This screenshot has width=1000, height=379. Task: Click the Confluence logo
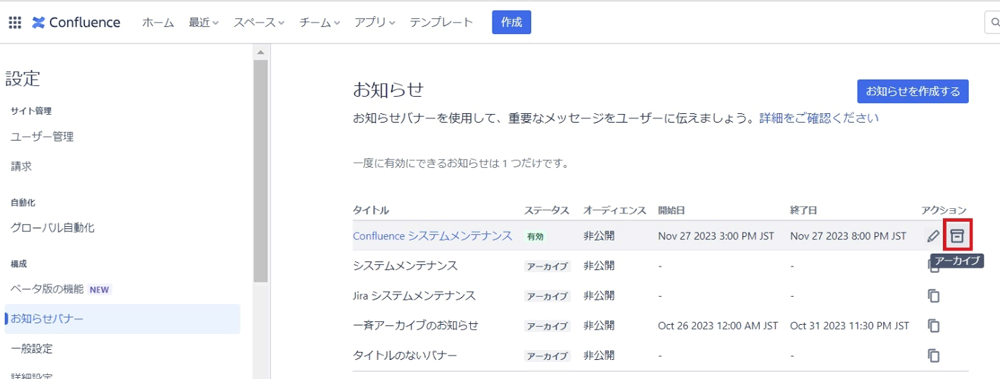pyautogui.click(x=76, y=23)
